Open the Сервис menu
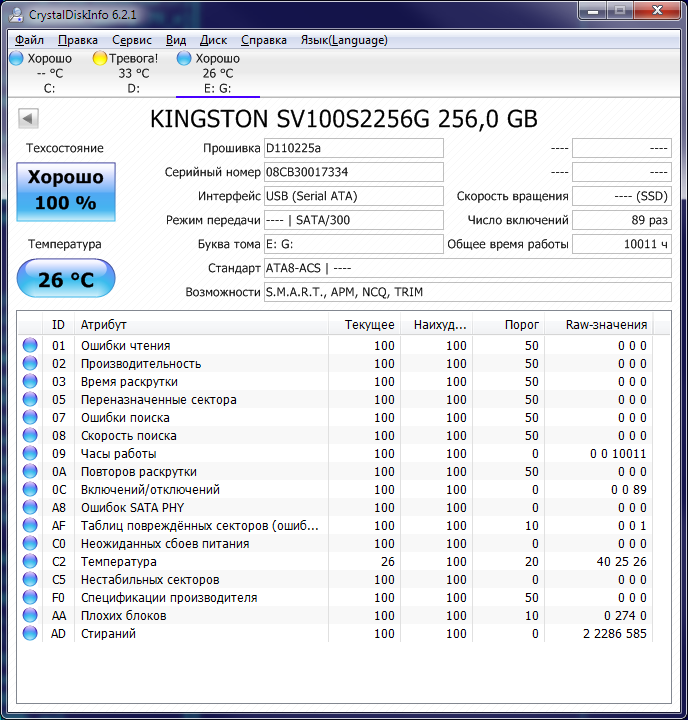 132,40
